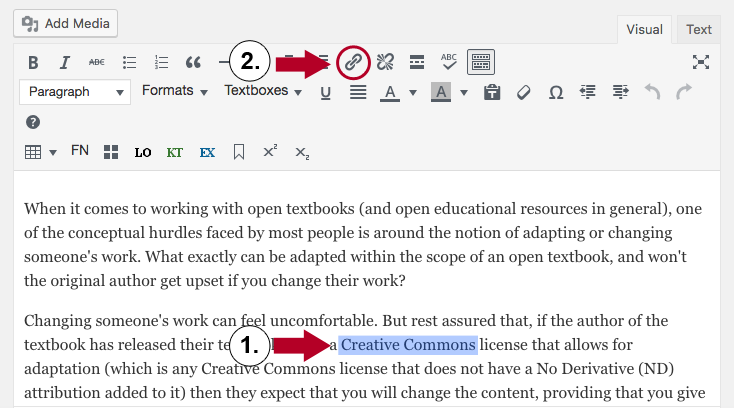Click the Add Media button
The image size is (734, 408).
tap(66, 23)
